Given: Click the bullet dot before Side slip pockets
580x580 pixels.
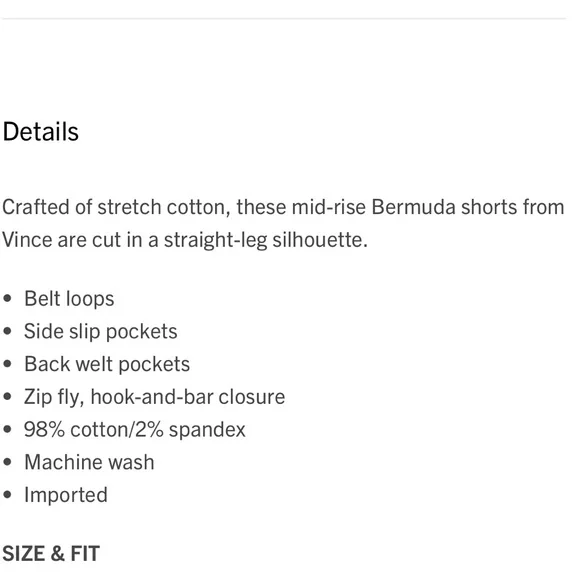Looking at the screenshot, I should click(x=7, y=331).
